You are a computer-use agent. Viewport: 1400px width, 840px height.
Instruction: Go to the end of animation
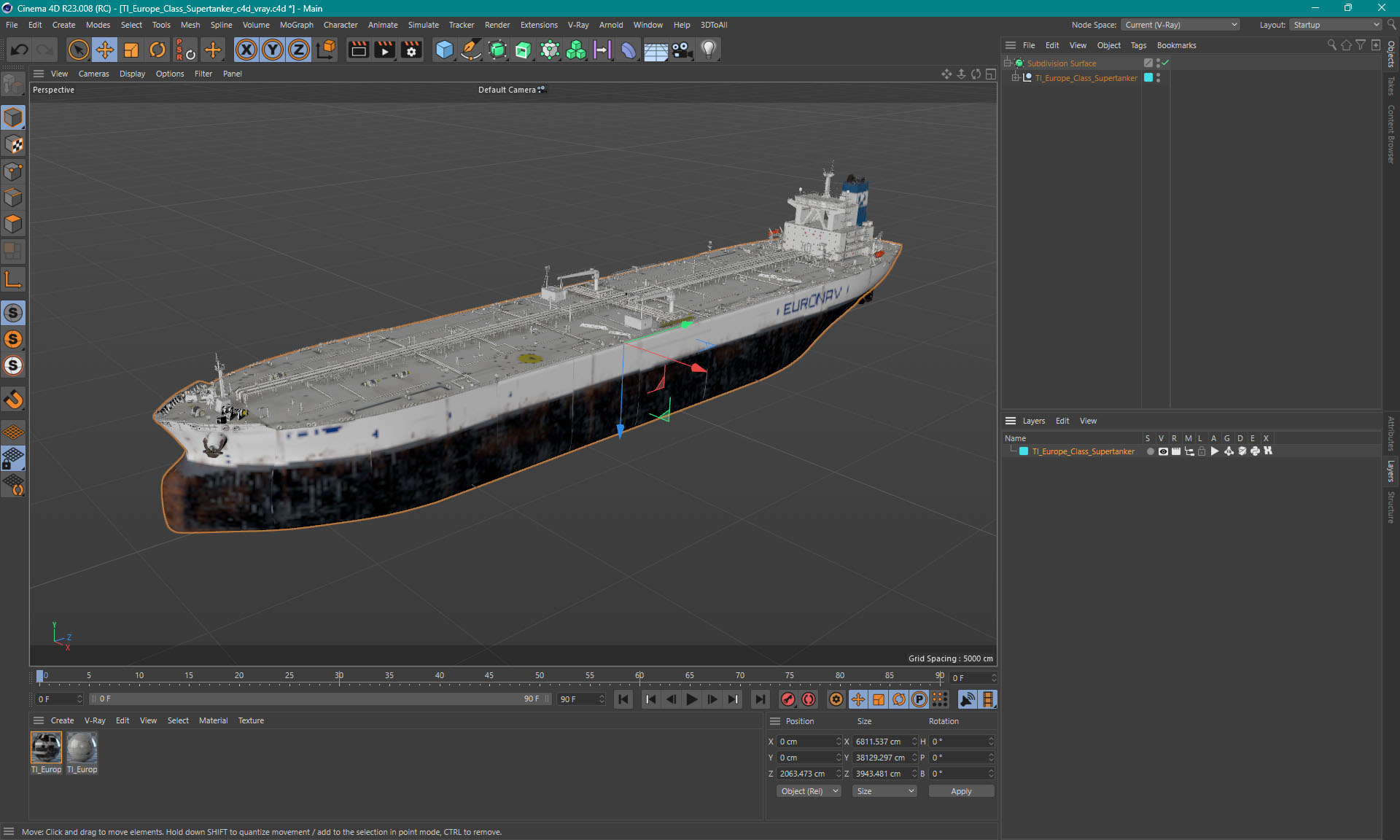click(x=761, y=699)
